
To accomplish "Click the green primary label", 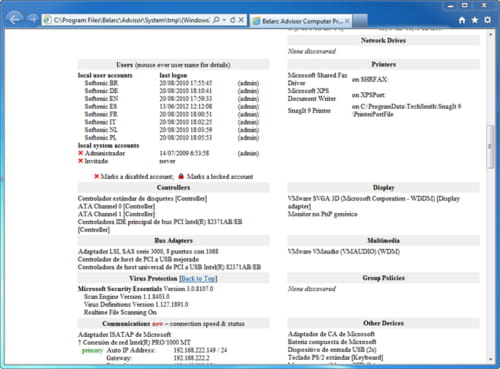I will [92, 350].
